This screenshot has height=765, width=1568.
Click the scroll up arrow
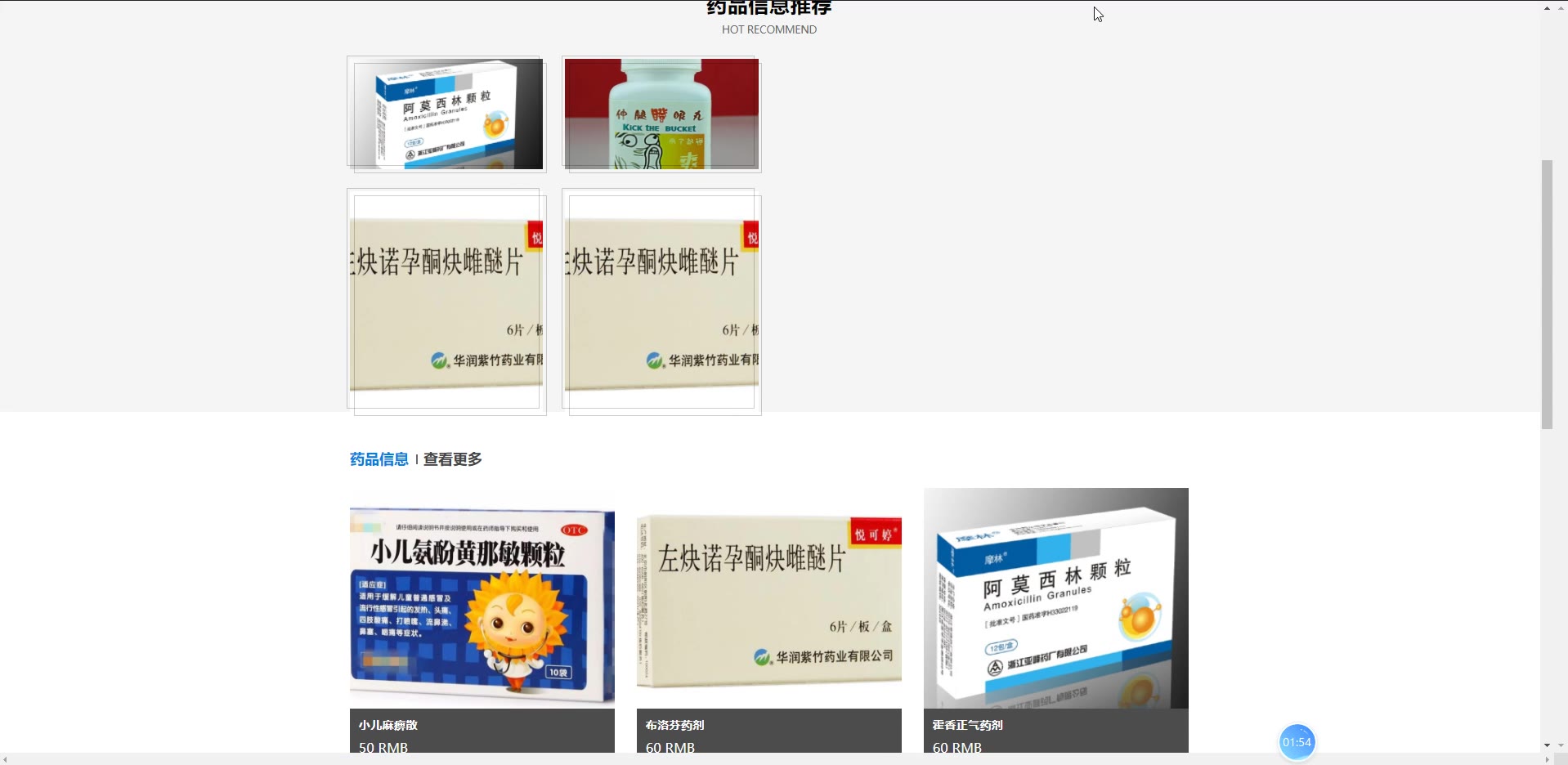(1547, 8)
